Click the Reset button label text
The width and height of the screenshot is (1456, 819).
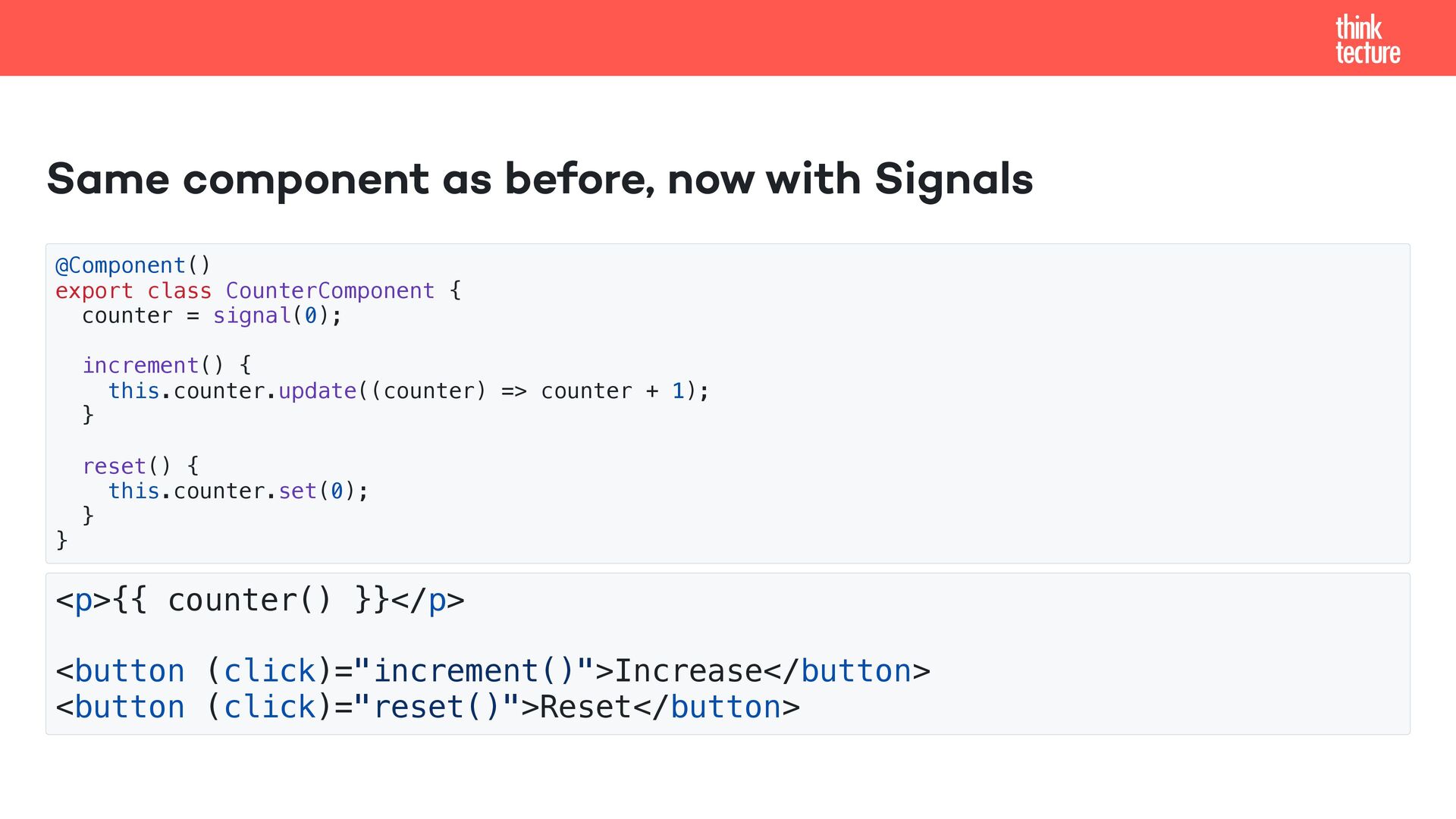pos(585,708)
